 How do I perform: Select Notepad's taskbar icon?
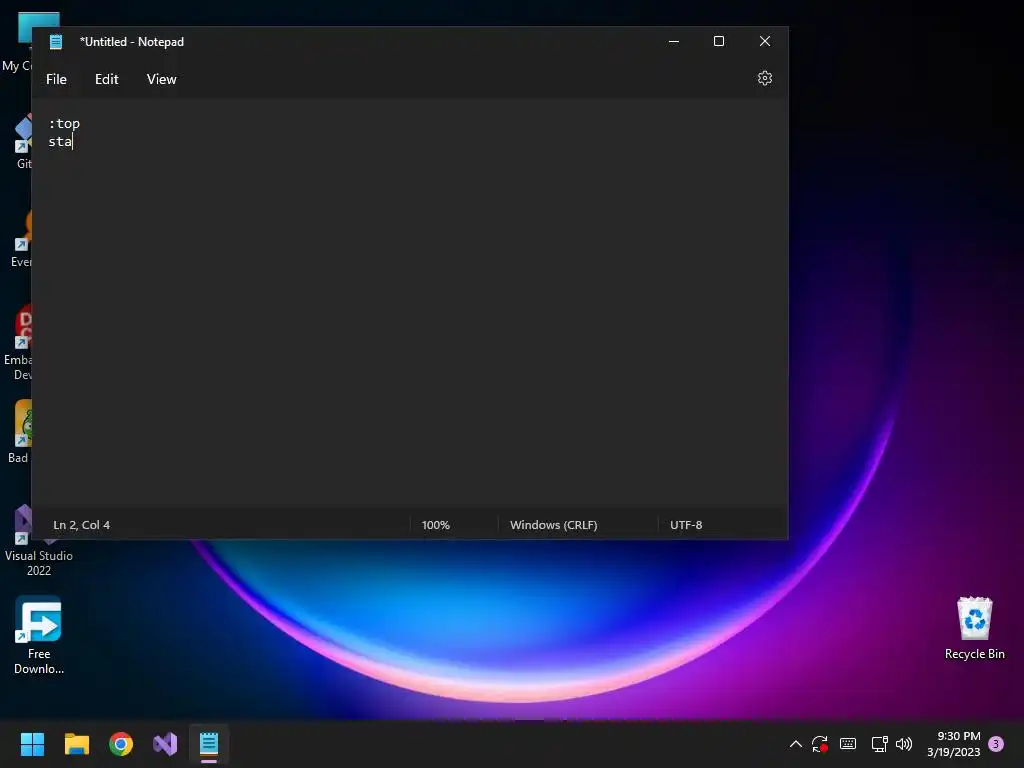[x=209, y=744]
